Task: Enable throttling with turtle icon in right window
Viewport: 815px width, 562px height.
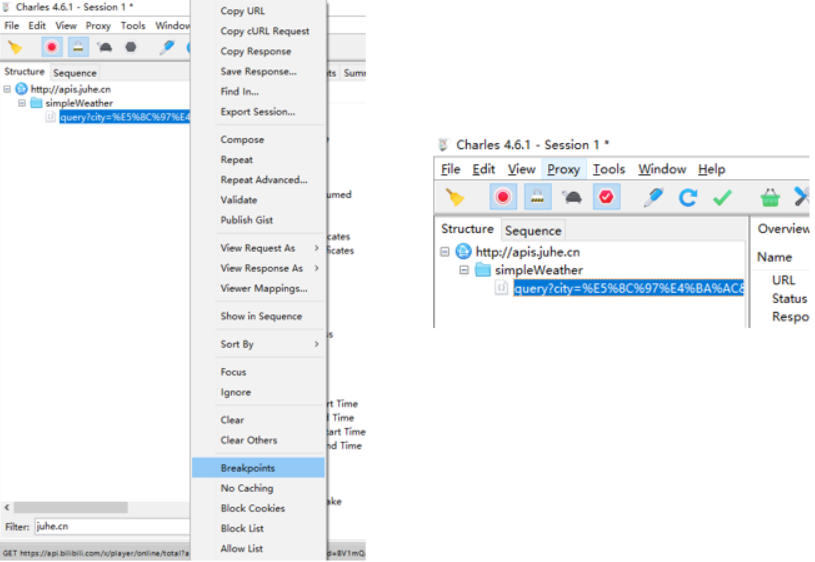Action: [572, 197]
